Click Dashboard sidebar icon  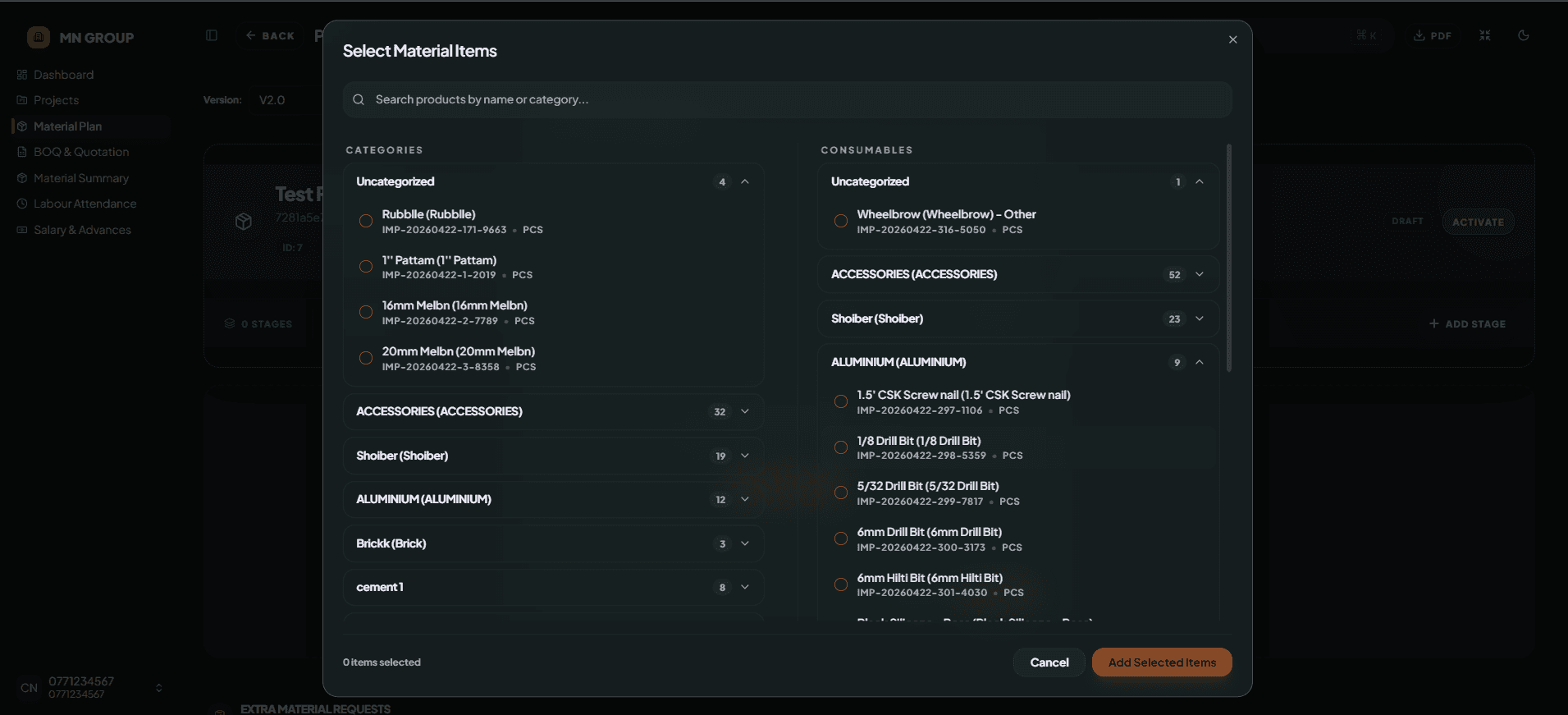point(22,75)
